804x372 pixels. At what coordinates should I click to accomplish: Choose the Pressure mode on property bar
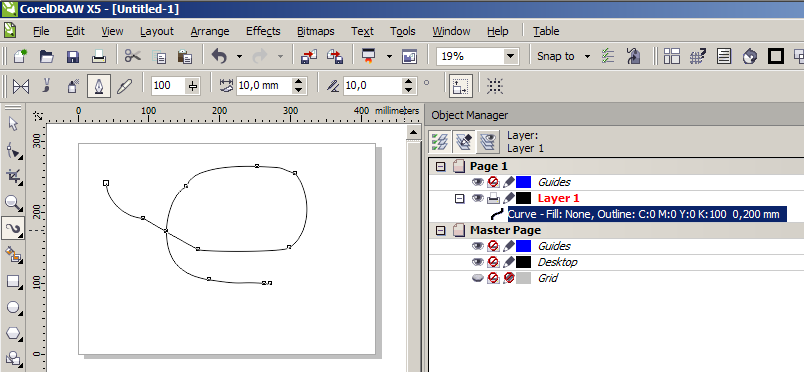coord(124,86)
